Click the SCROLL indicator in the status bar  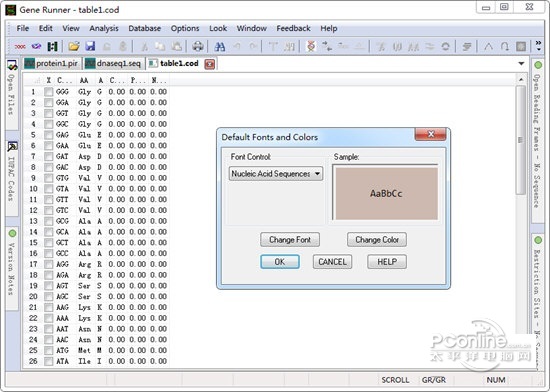(x=395, y=380)
